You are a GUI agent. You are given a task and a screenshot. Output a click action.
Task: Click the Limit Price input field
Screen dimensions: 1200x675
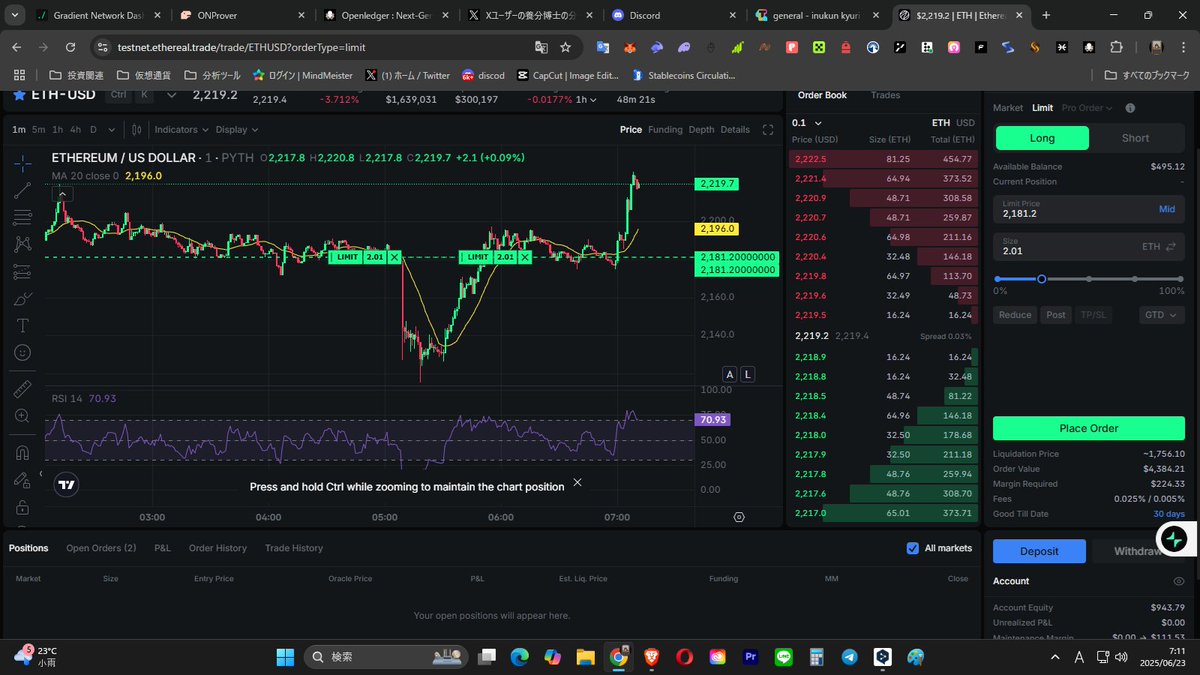[1089, 208]
